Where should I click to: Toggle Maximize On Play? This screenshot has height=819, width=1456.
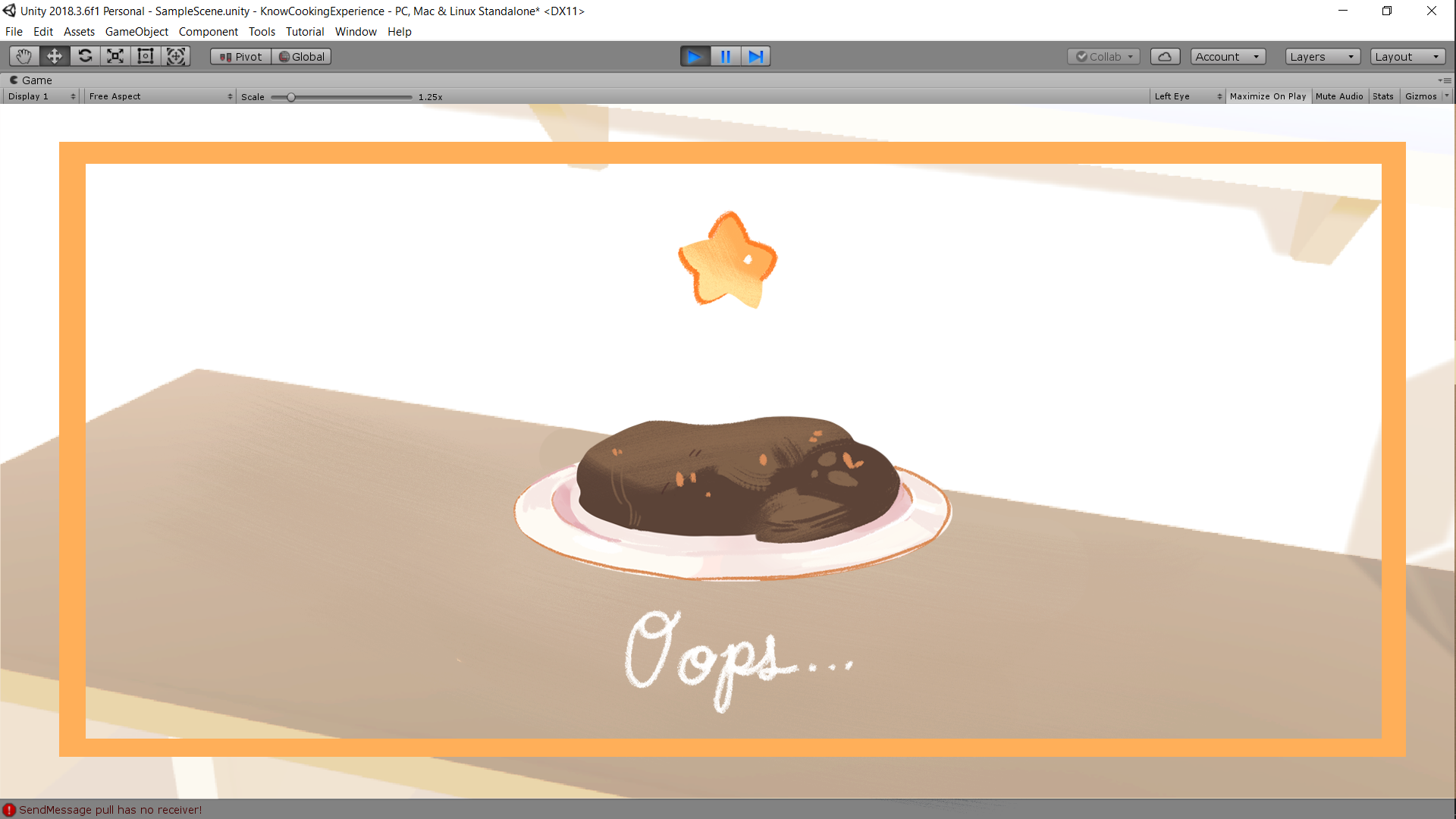tap(1267, 96)
